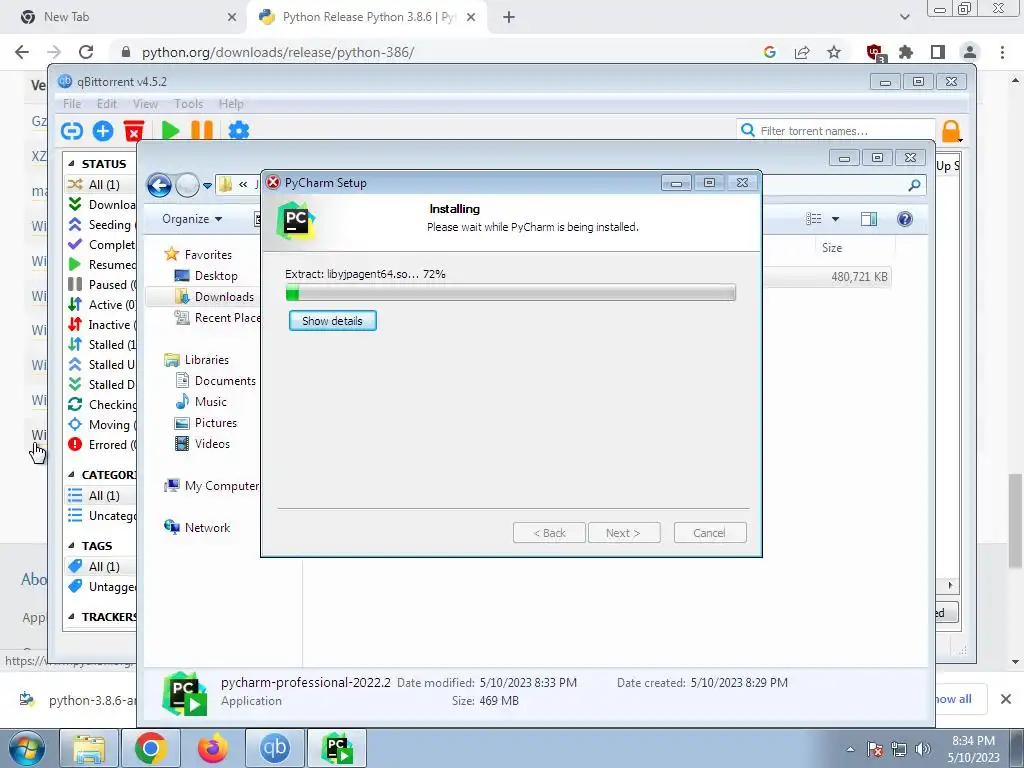The height and width of the screenshot is (768, 1024).
Task: Collapse CATEGORIES section in qBittorrent
Action: pyautogui.click(x=71, y=475)
